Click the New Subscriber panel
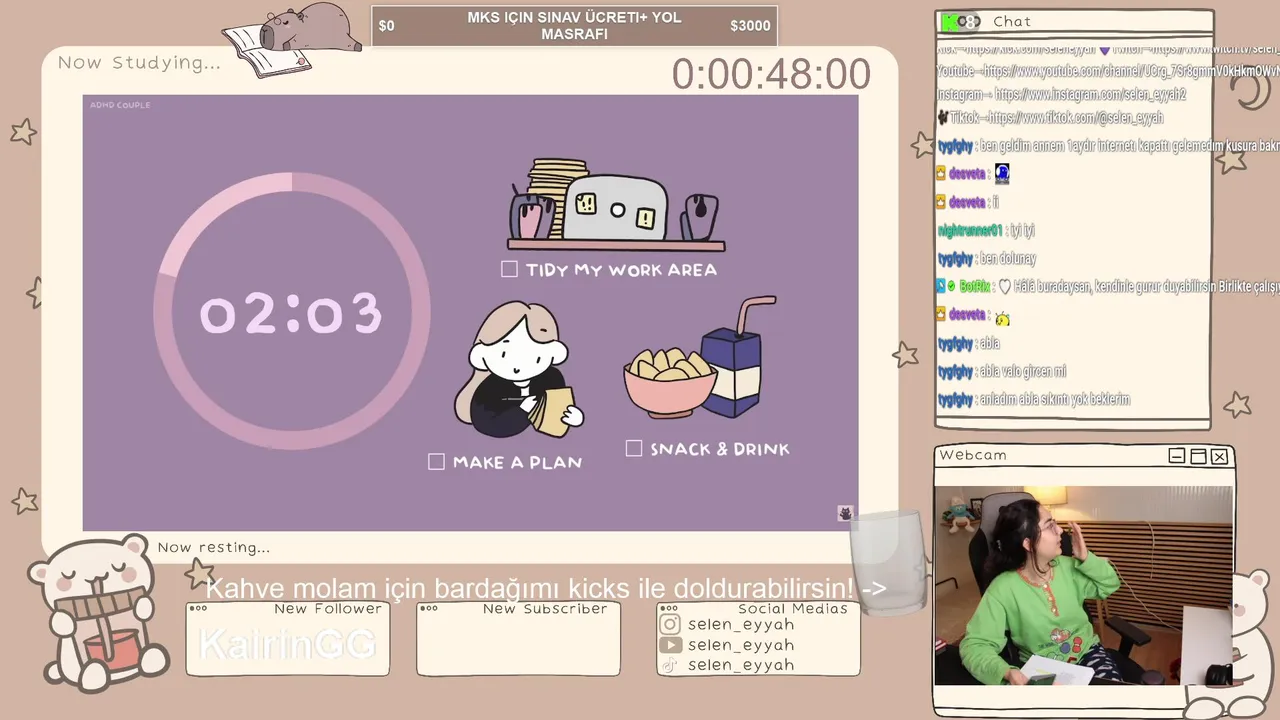 point(518,638)
